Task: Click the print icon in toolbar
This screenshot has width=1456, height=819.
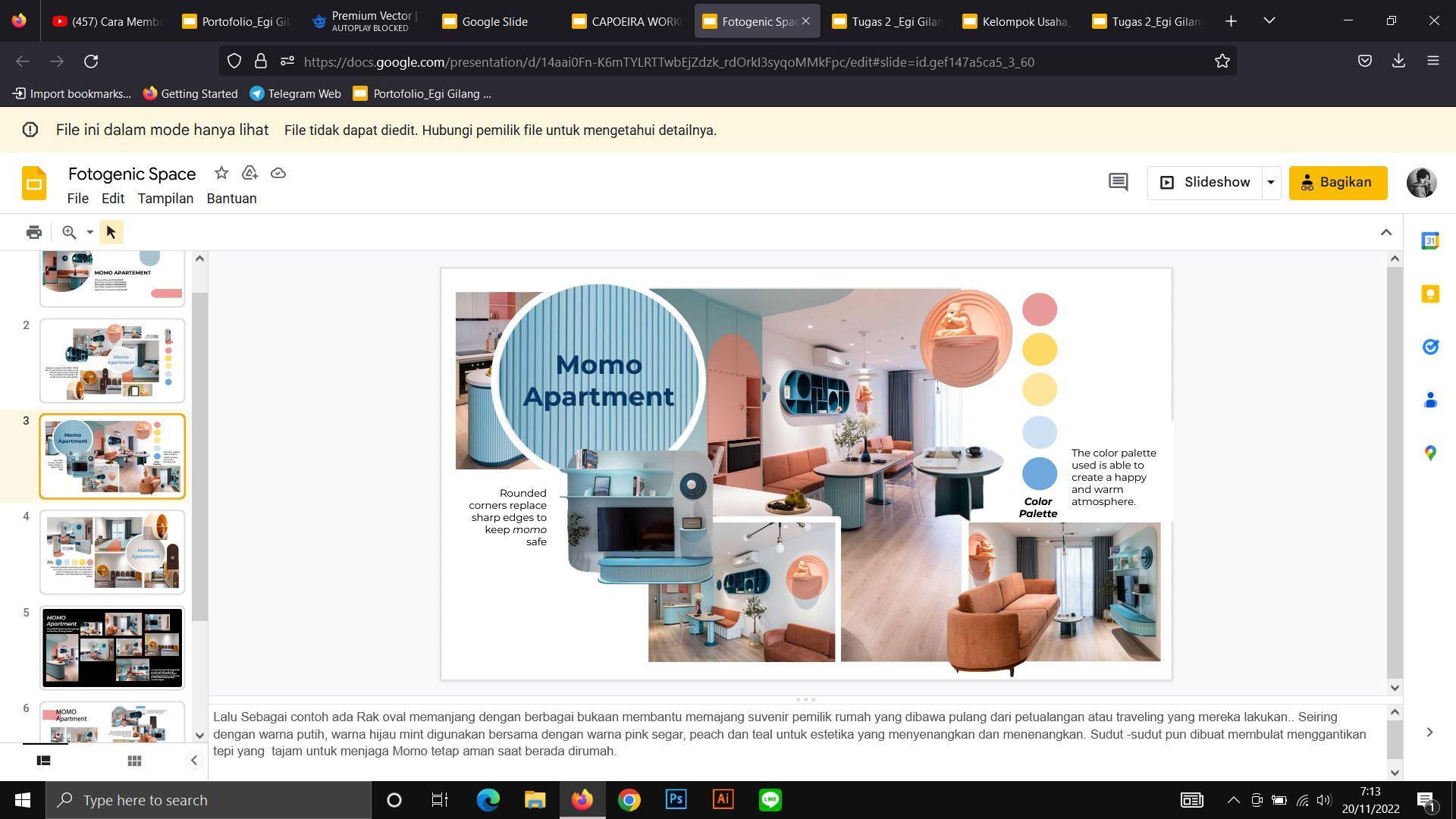Action: pos(33,232)
